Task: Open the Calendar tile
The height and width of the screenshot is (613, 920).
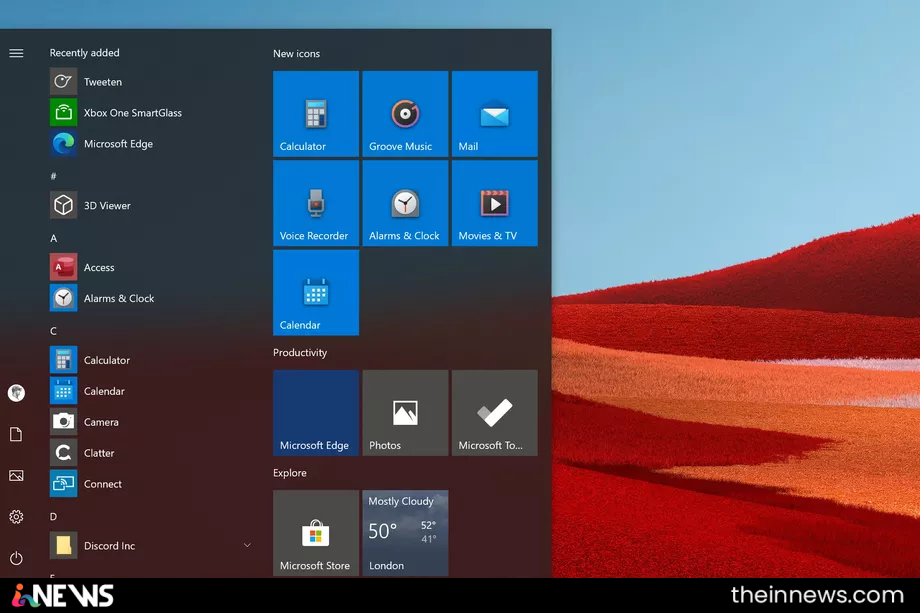Action: [316, 293]
